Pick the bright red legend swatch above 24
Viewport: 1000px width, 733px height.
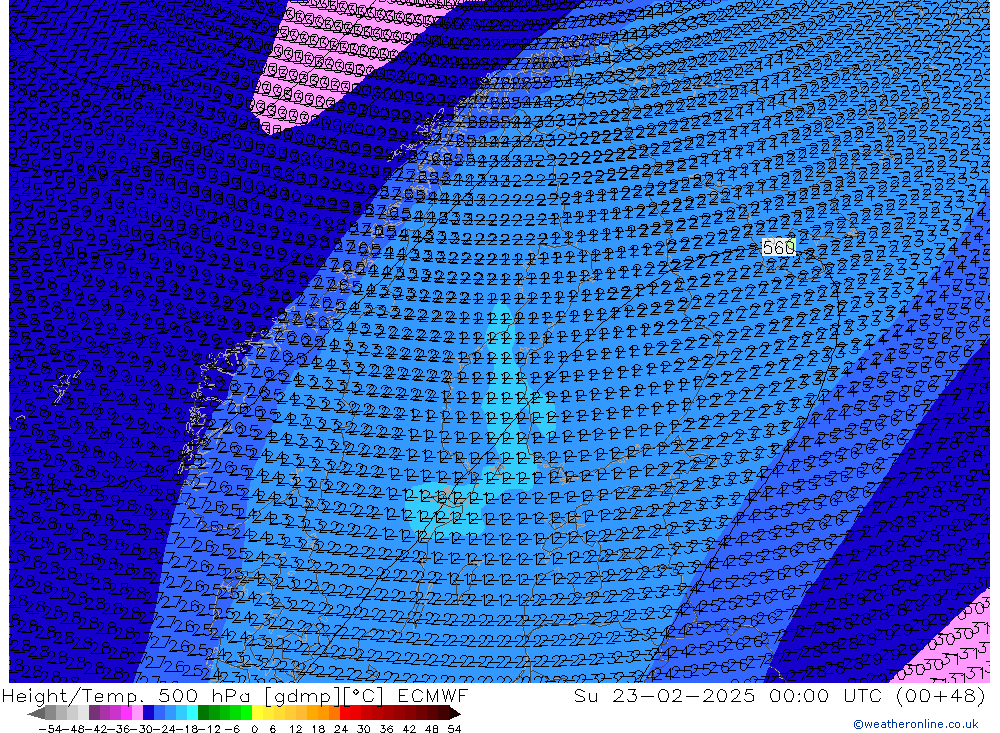click(345, 713)
